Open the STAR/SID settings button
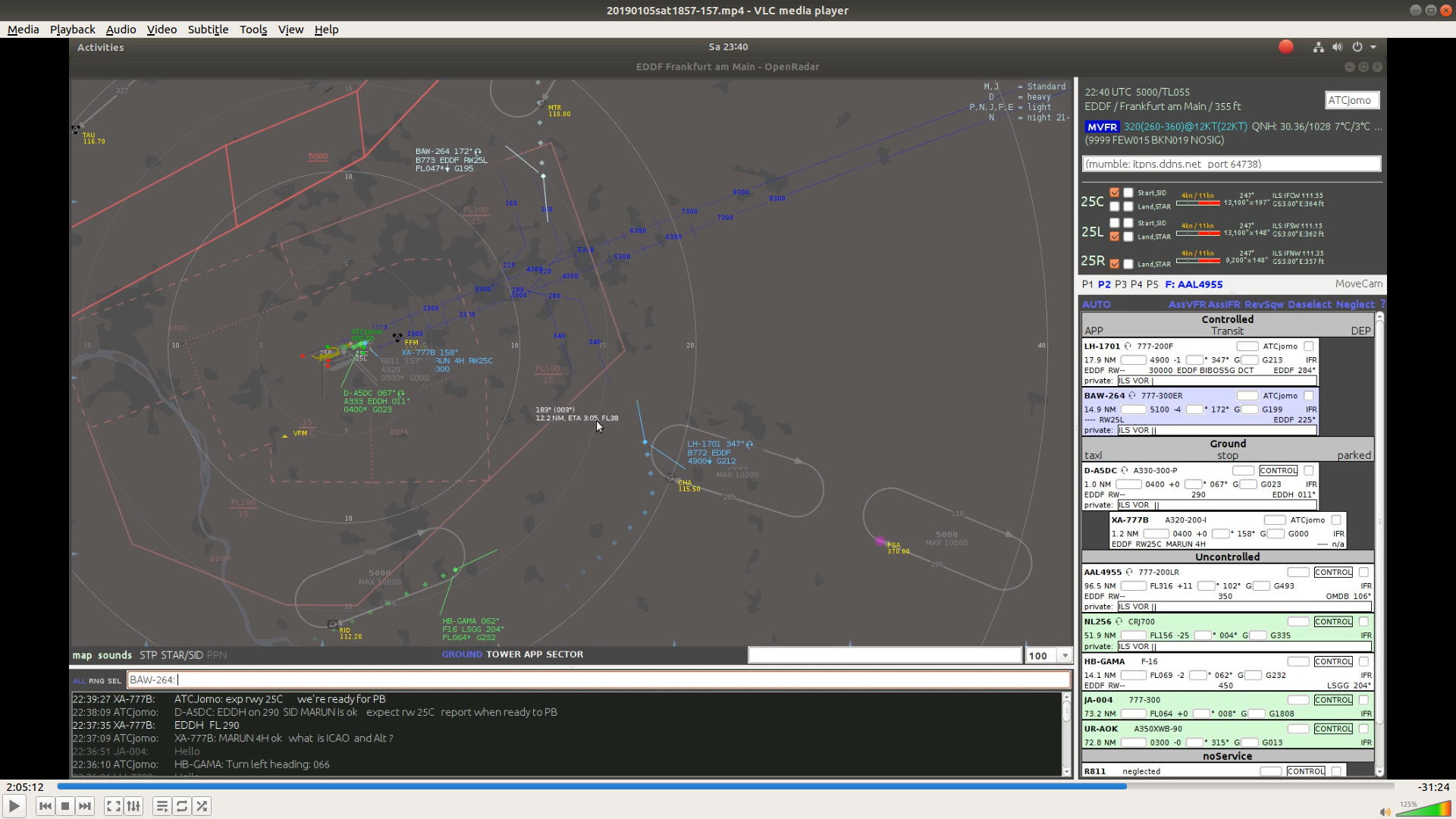Viewport: 1456px width, 819px height. pyautogui.click(x=182, y=655)
